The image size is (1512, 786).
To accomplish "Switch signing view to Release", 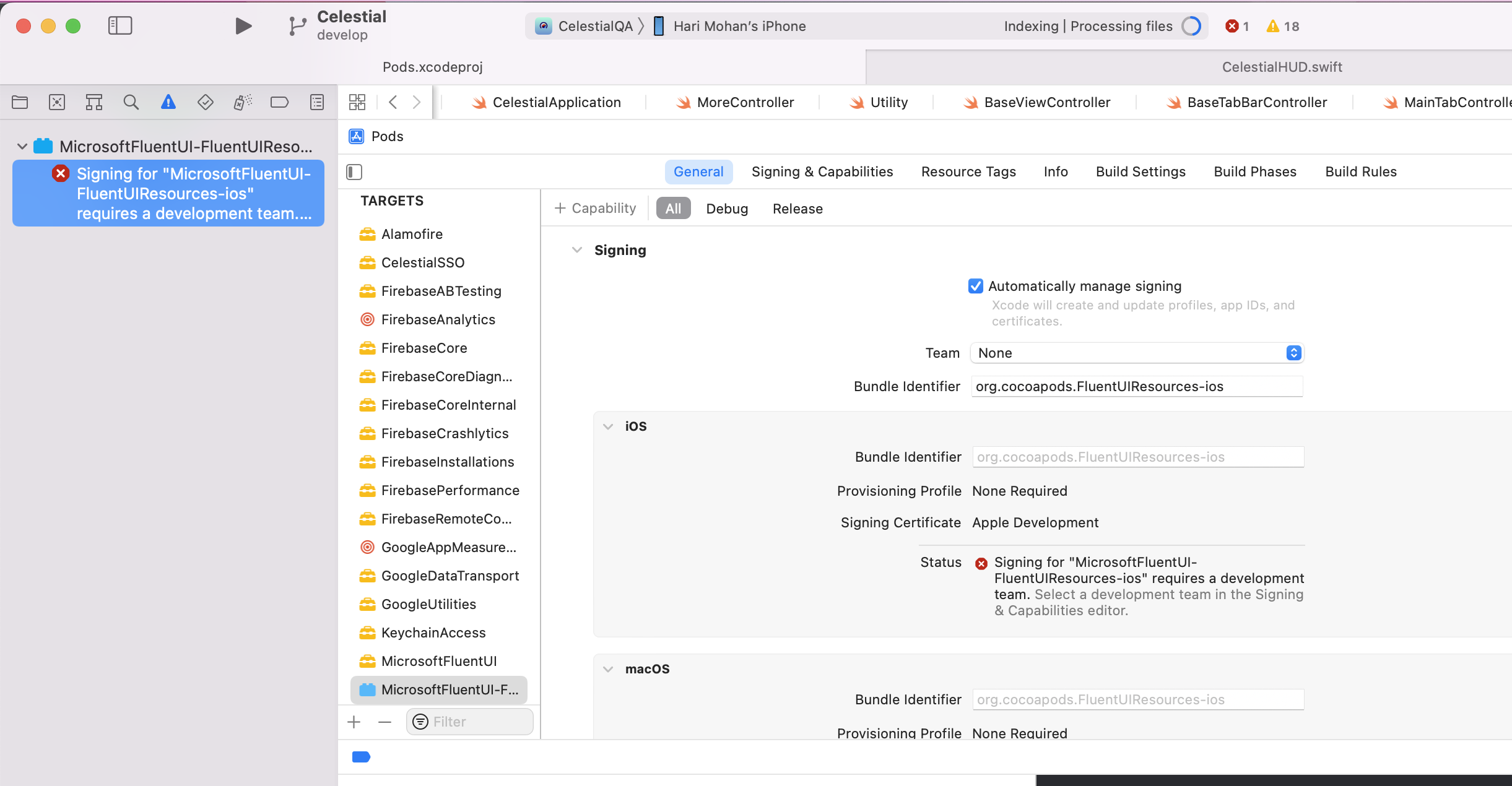I will click(x=797, y=209).
